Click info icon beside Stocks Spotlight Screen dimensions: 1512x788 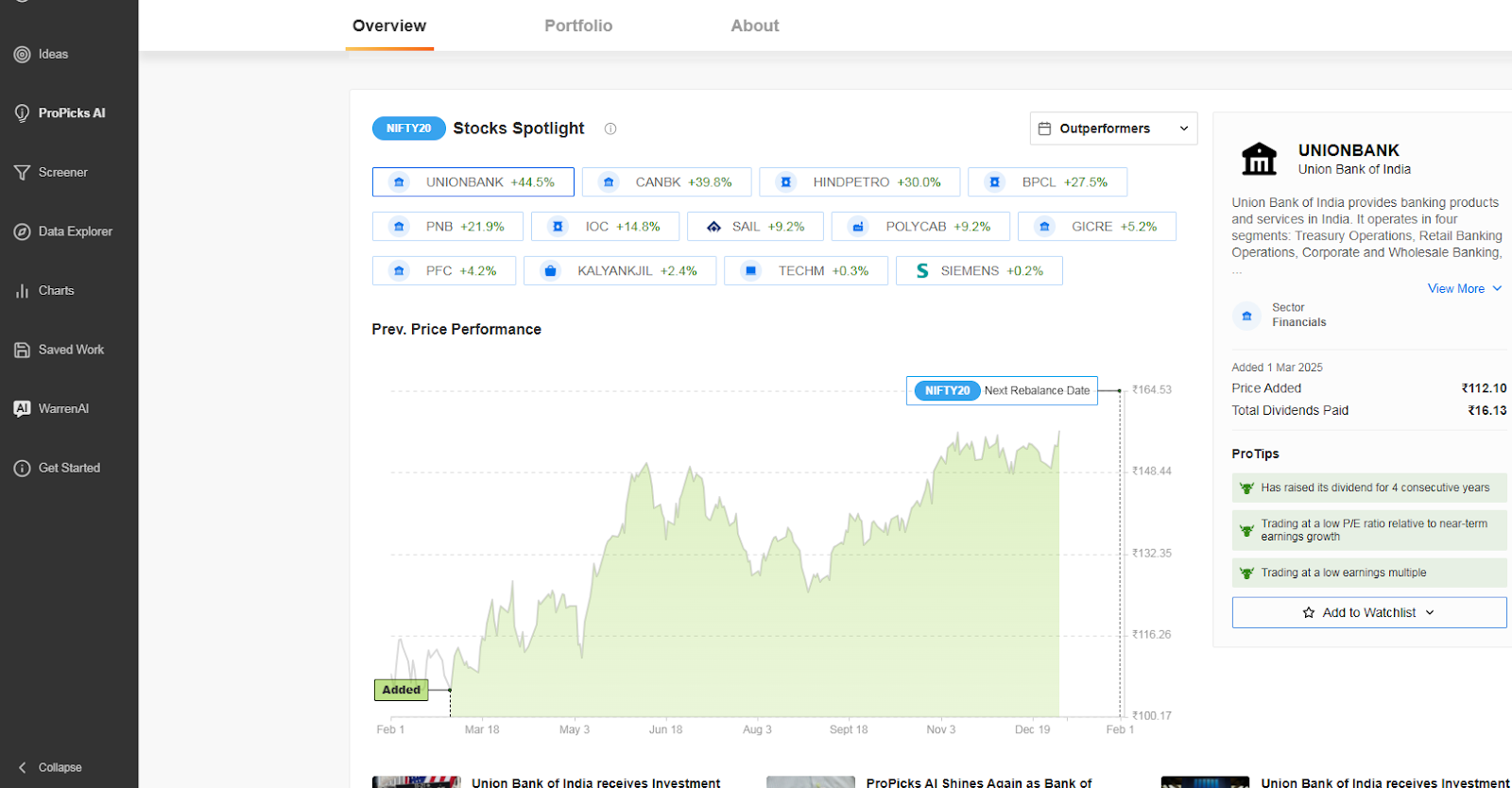[x=610, y=129]
